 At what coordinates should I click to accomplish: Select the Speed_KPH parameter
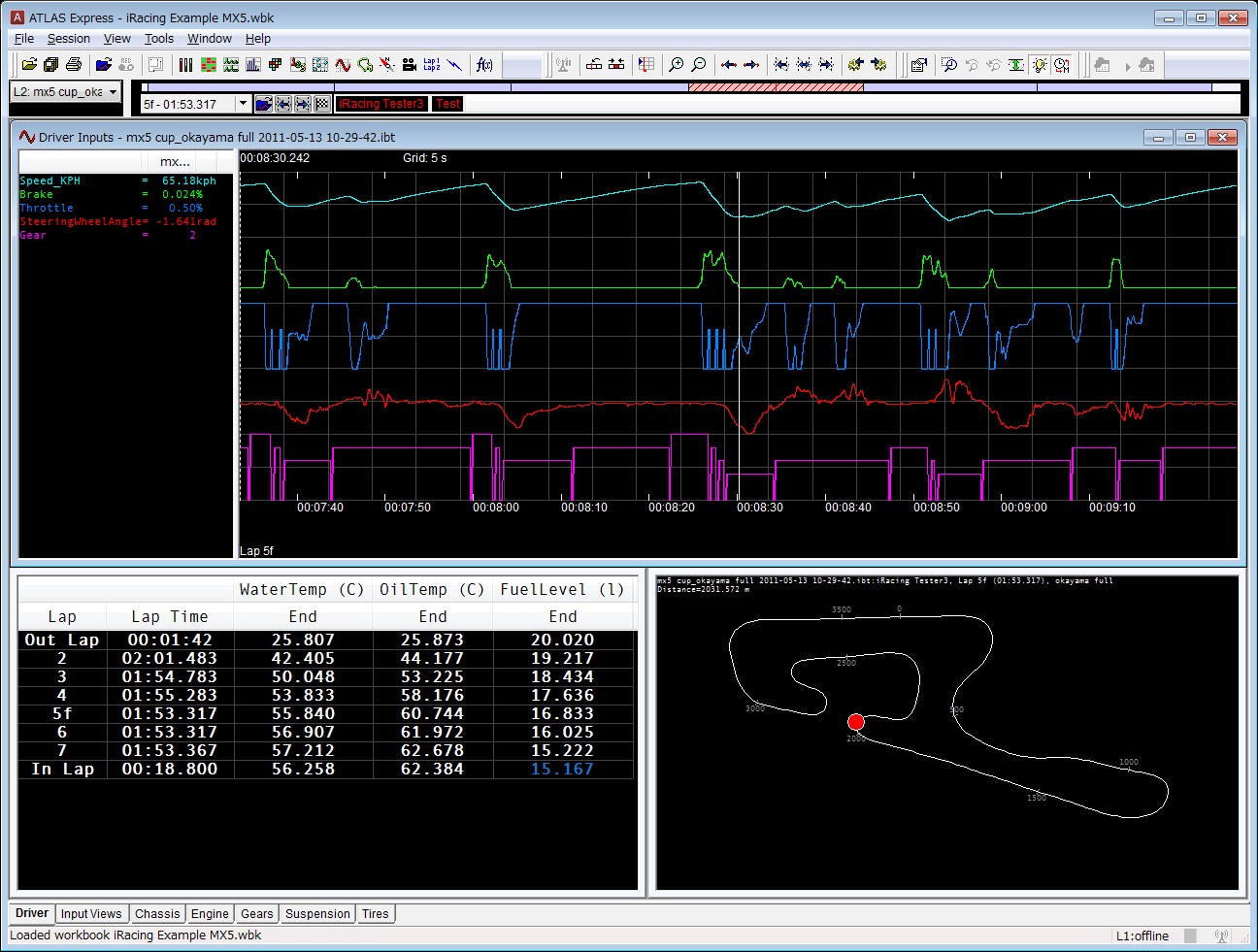(x=50, y=181)
